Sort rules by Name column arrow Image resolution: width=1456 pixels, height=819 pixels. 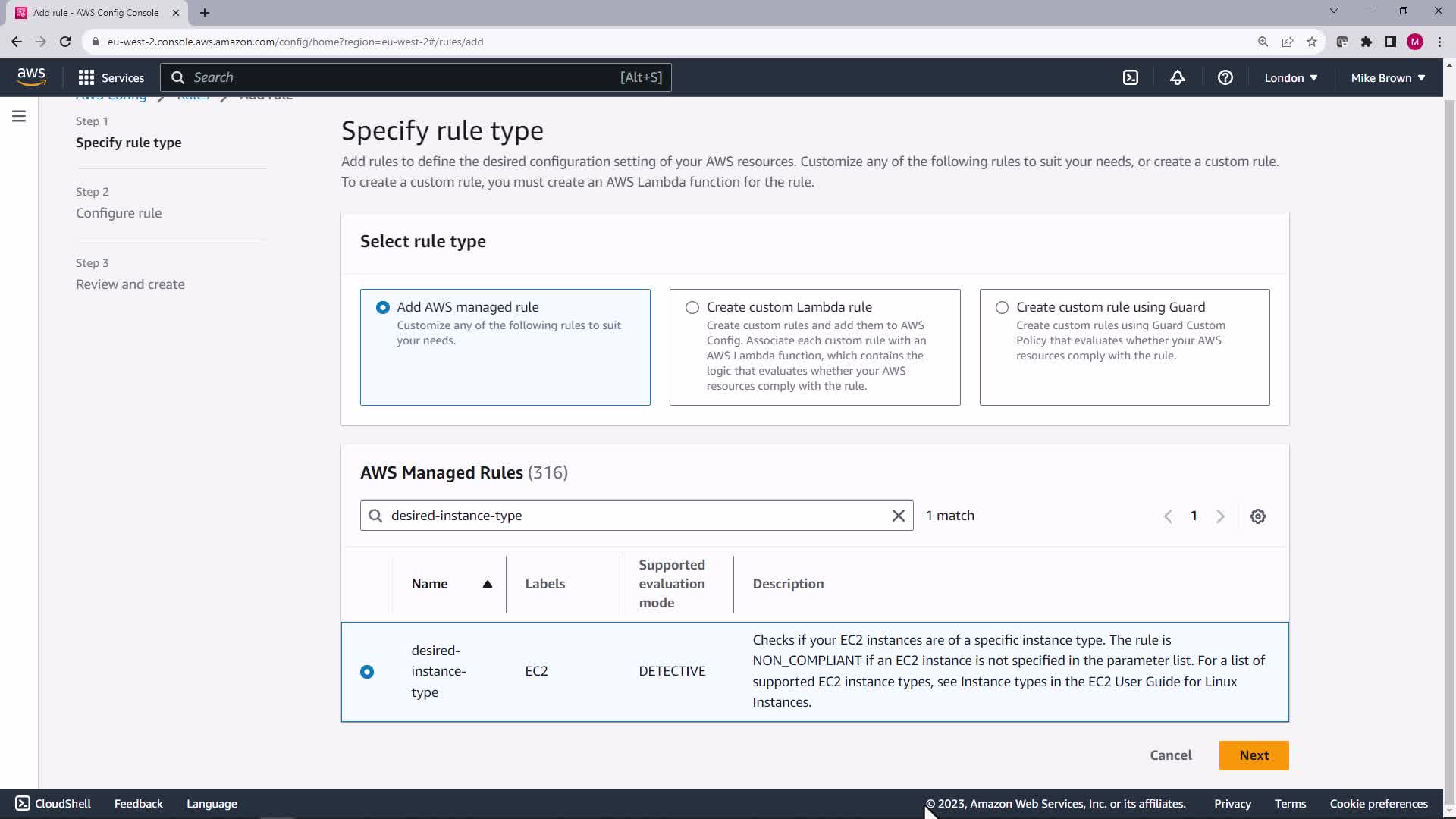pos(488,584)
